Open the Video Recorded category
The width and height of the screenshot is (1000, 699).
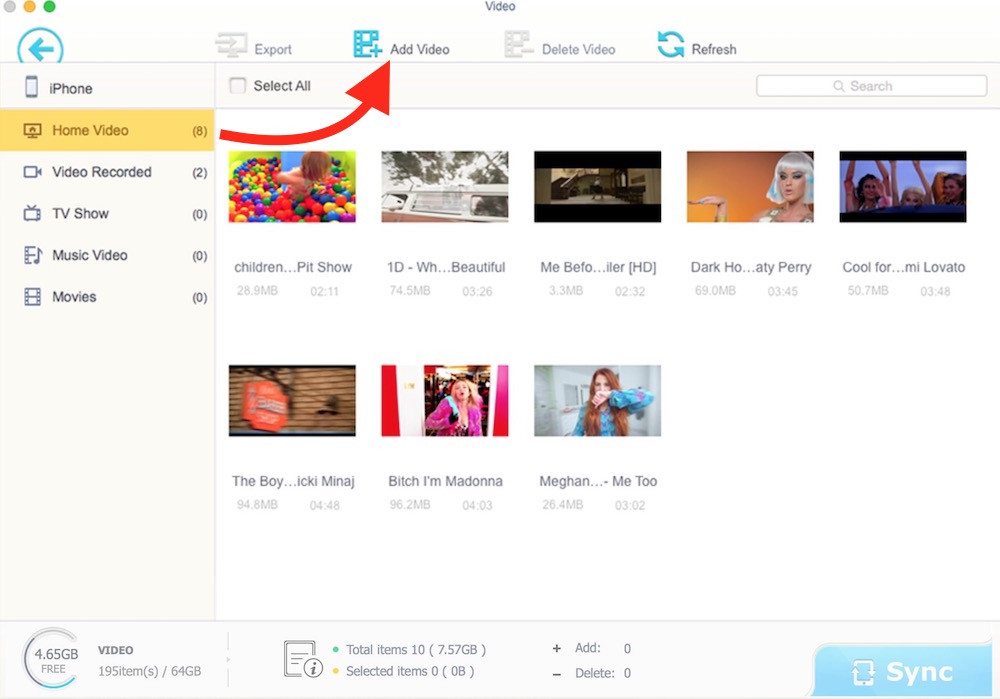(x=107, y=172)
